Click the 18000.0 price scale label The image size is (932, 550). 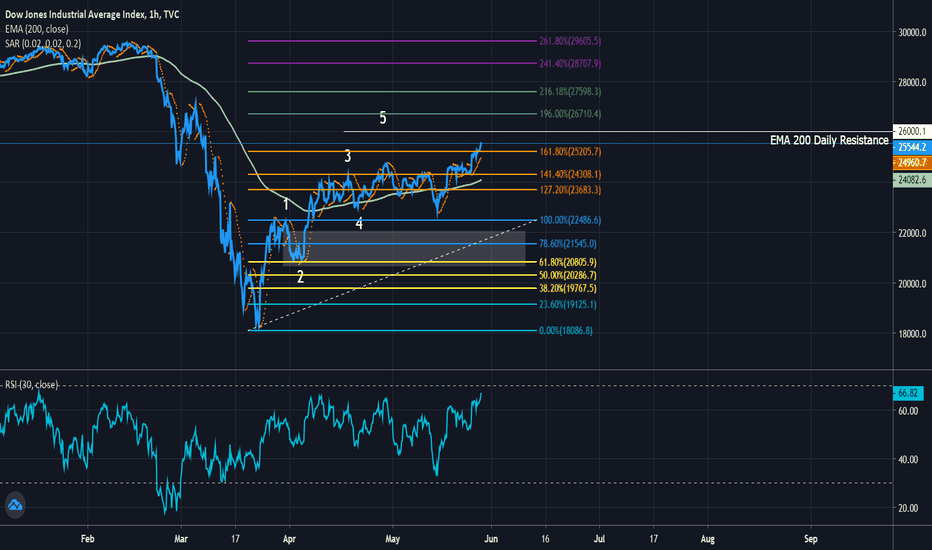coord(912,334)
